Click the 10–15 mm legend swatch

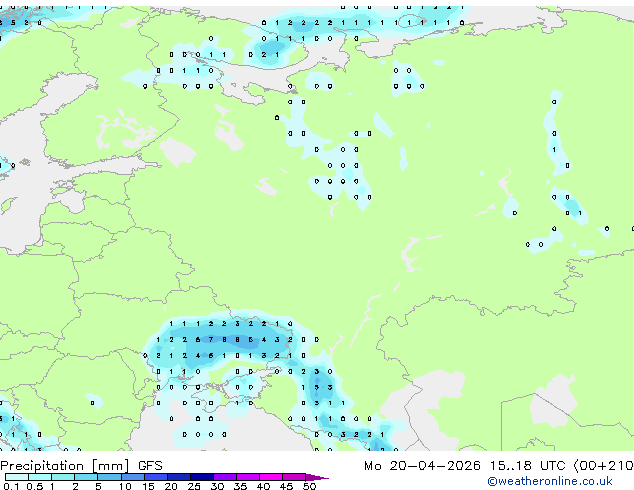click(x=133, y=477)
